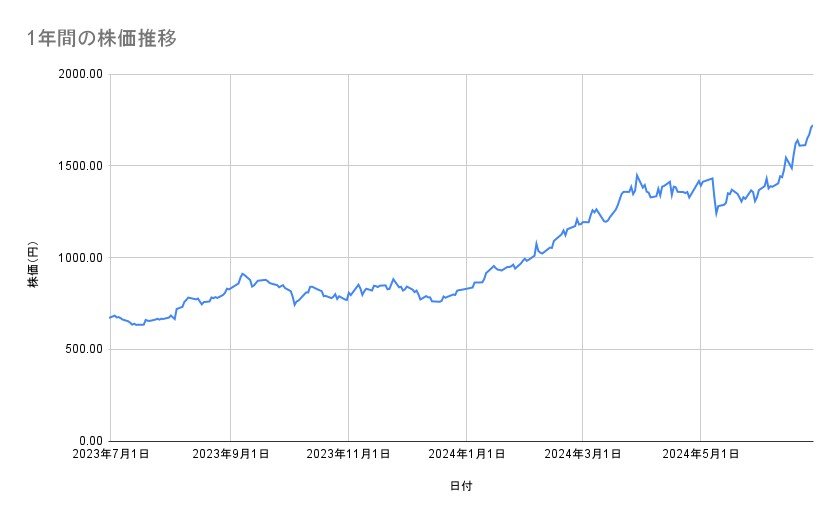Select the 2024年1月1日 date label
Viewport: 839px width, 519px height.
pyautogui.click(x=466, y=455)
